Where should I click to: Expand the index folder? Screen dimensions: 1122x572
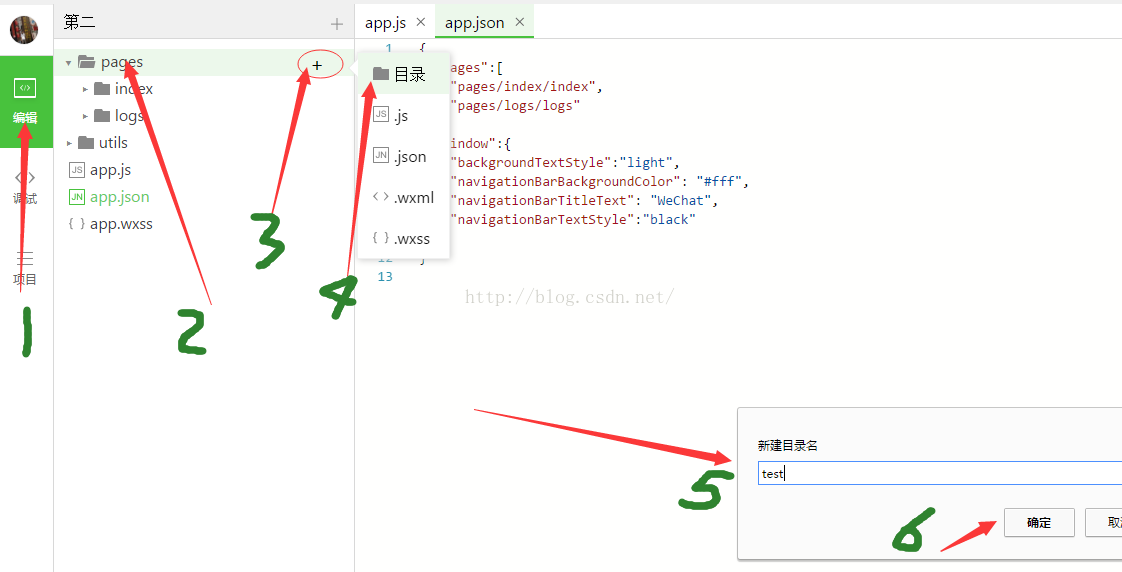(86, 89)
